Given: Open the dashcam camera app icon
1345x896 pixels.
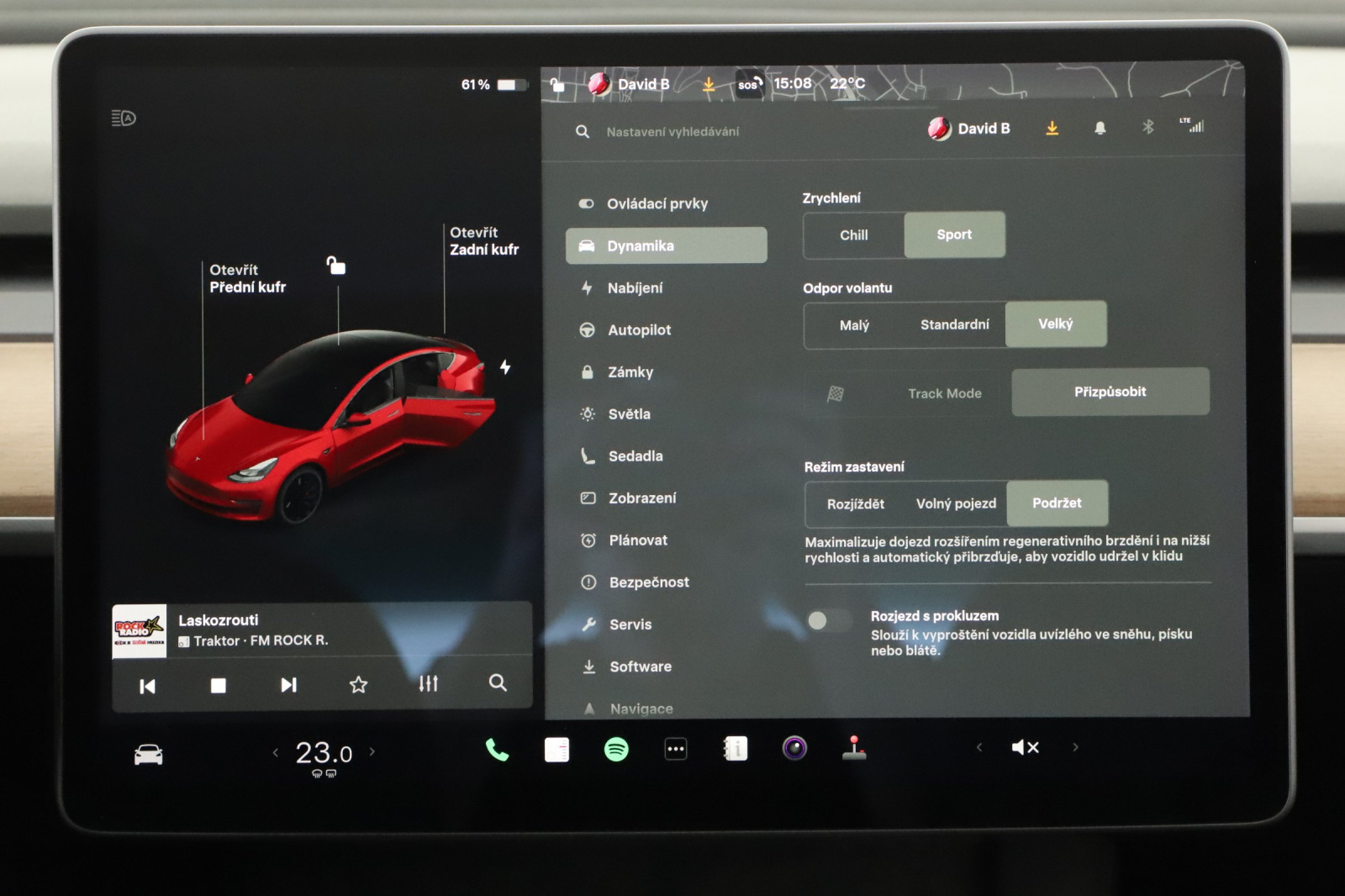Looking at the screenshot, I should click(794, 747).
